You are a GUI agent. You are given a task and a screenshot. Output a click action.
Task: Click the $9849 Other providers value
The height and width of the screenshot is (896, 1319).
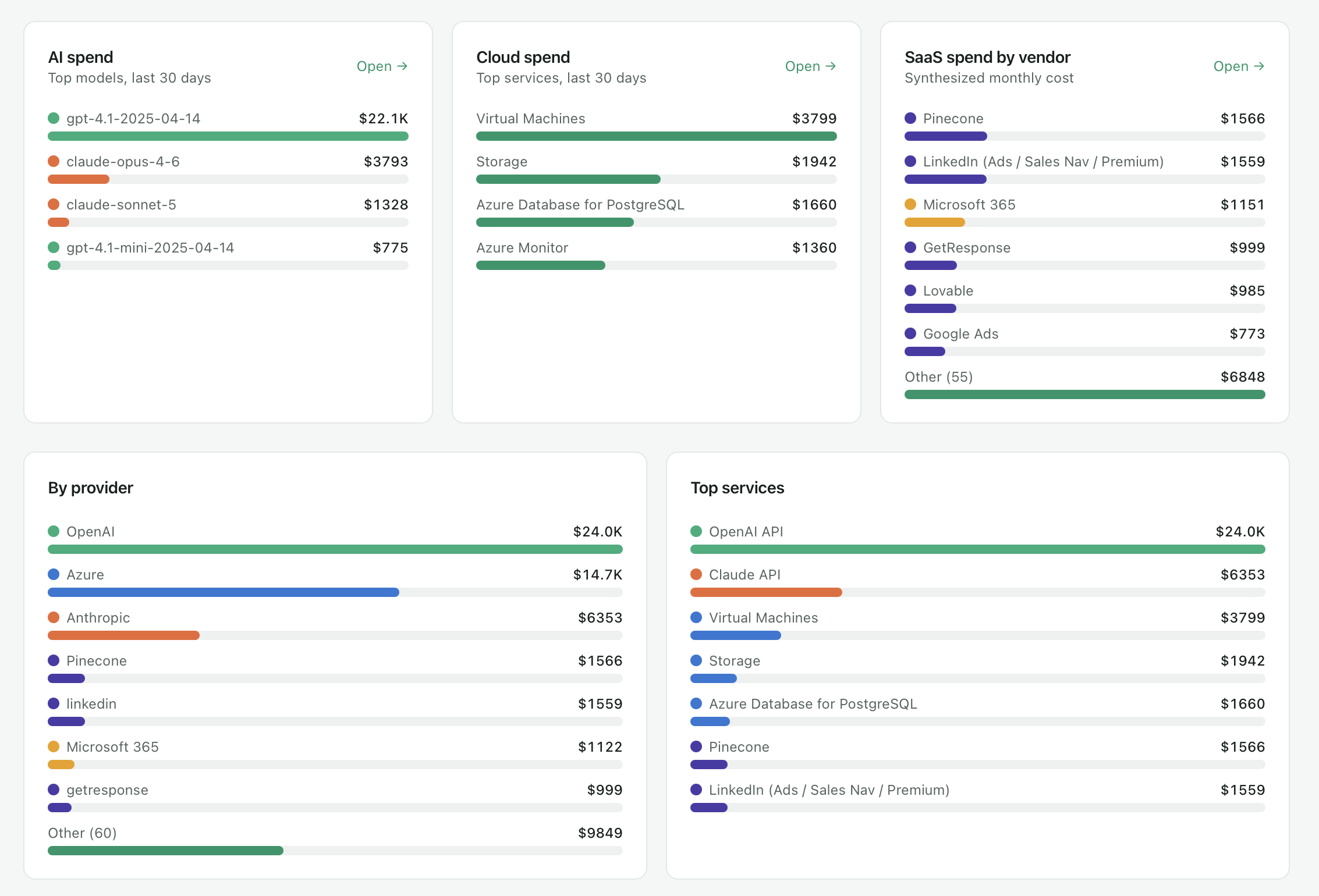600,833
